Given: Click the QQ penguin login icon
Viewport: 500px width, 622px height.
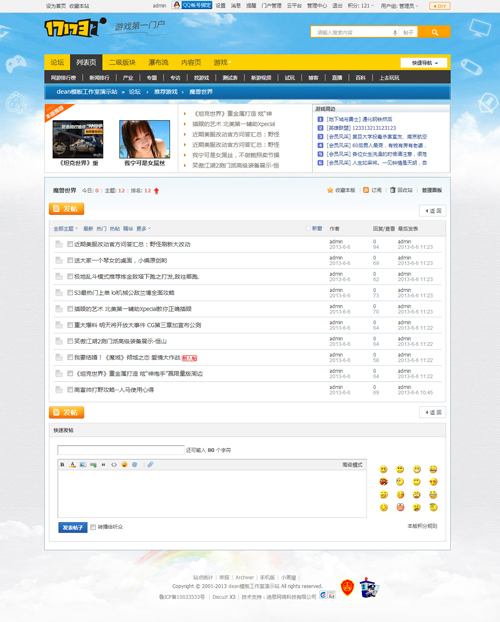Looking at the screenshot, I should 177,5.
